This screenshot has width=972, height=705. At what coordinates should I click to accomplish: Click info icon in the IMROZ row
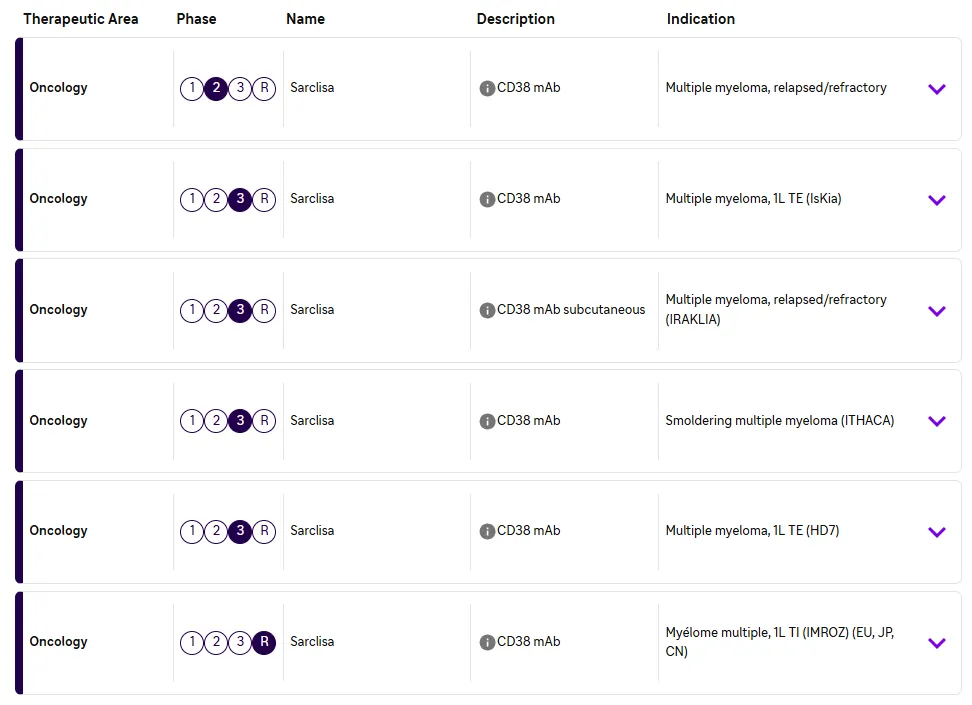487,642
